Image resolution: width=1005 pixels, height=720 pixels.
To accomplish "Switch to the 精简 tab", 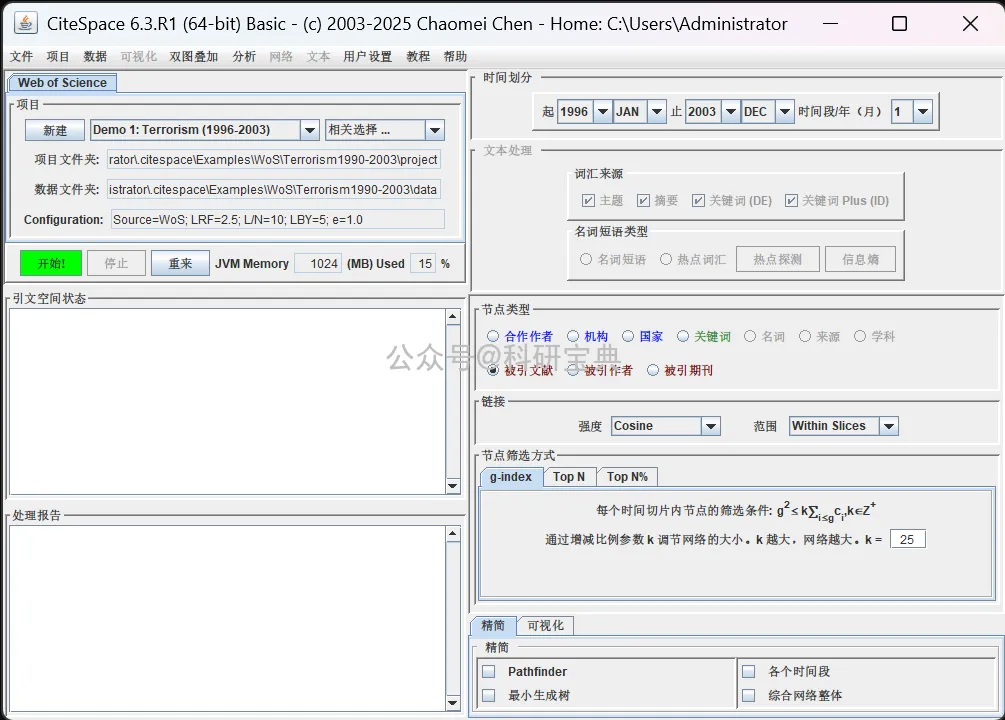I will pyautogui.click(x=493, y=625).
